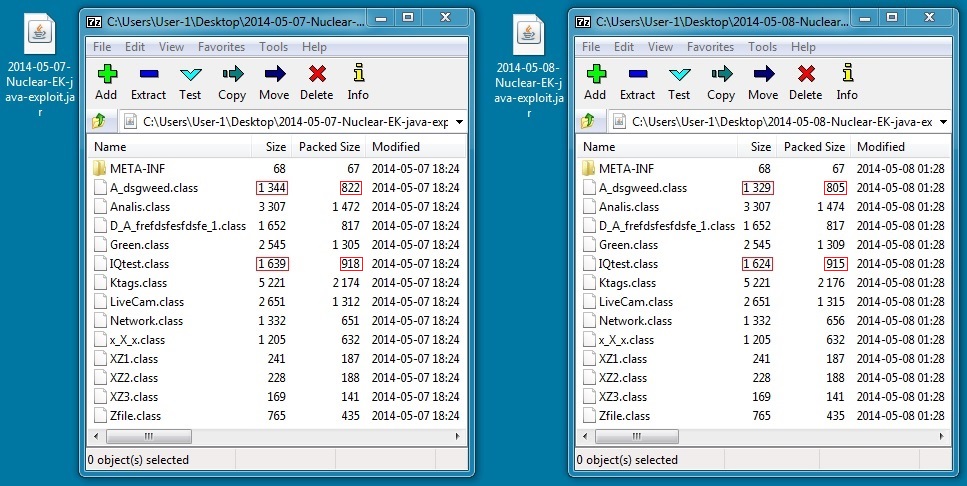The image size is (967, 486).
Task: Open 2014-05-07 Nuclear EK jar desktop icon
Action: click(x=40, y=62)
